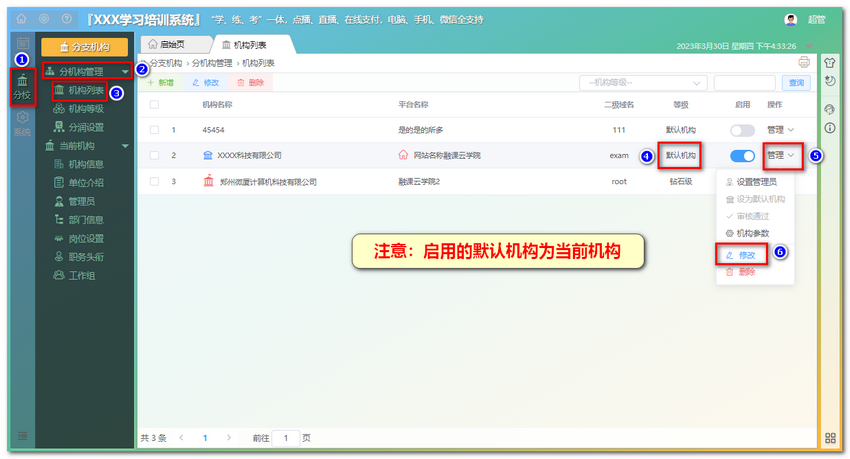
Task: Choose 审核通过 from the menu
Action: click(747, 216)
